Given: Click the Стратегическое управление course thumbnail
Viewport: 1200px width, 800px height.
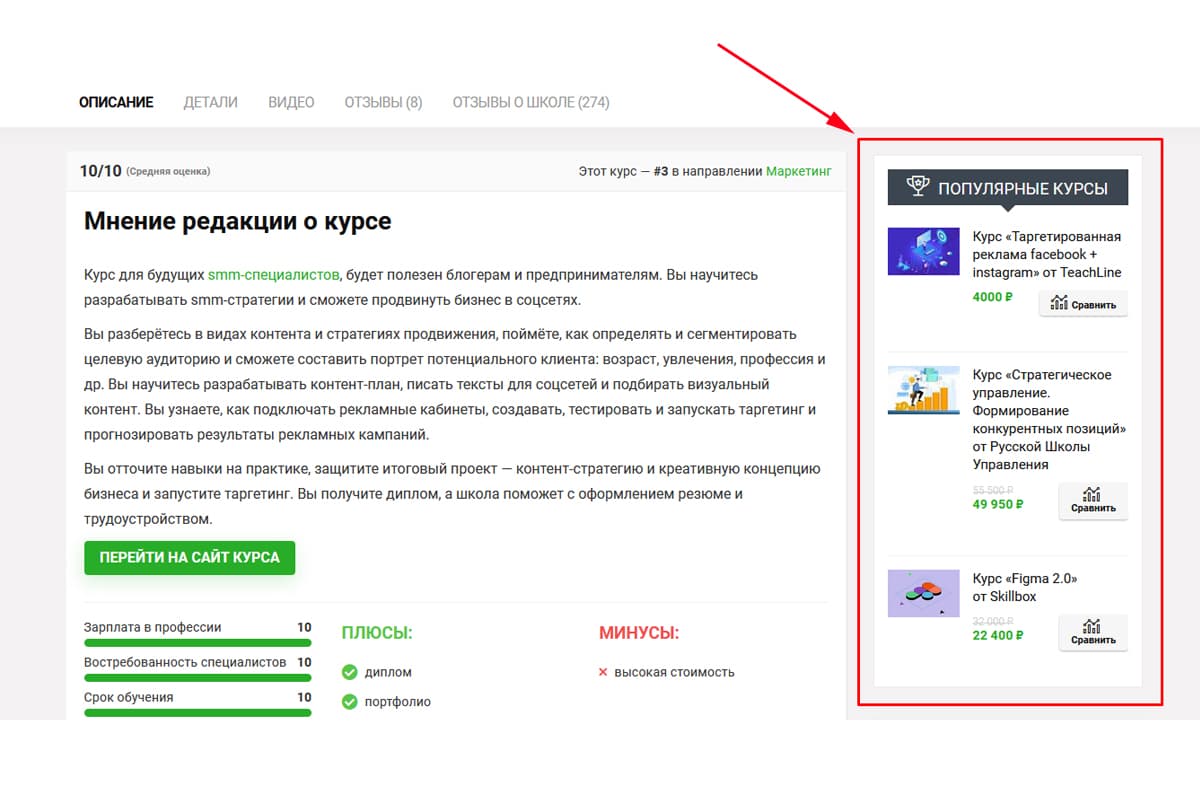Looking at the screenshot, I should pos(923,390).
